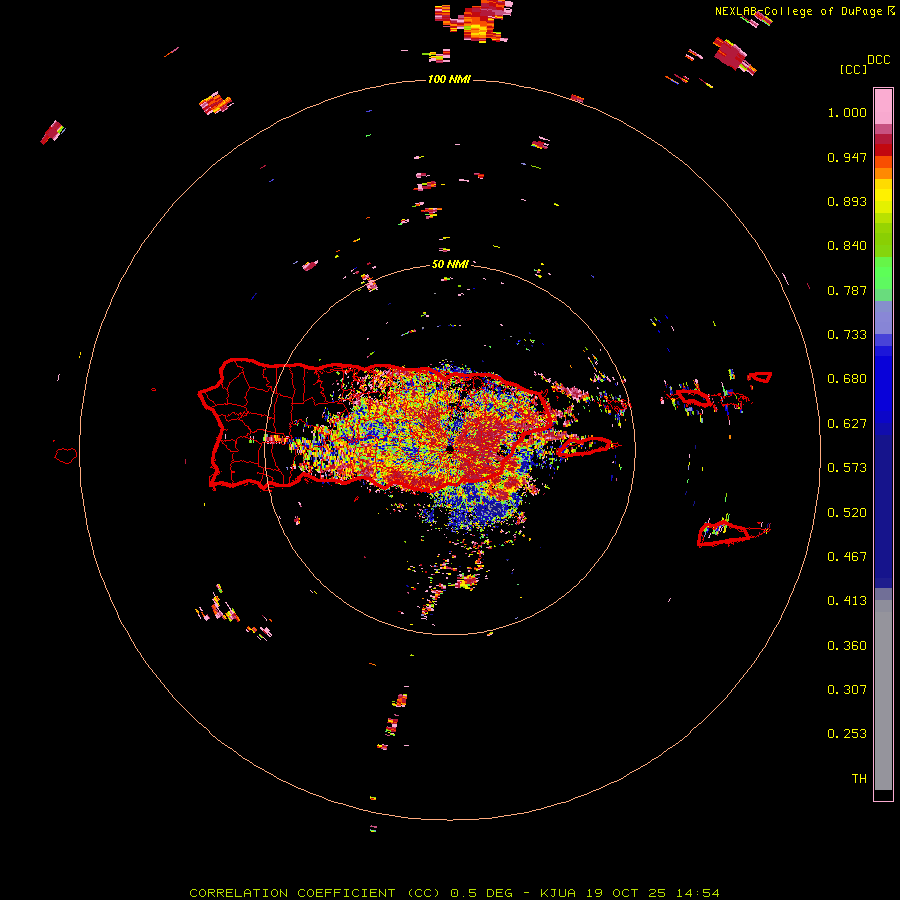The image size is (900, 900).
Task: Click the 0.573 scale value
Action: (x=847, y=468)
